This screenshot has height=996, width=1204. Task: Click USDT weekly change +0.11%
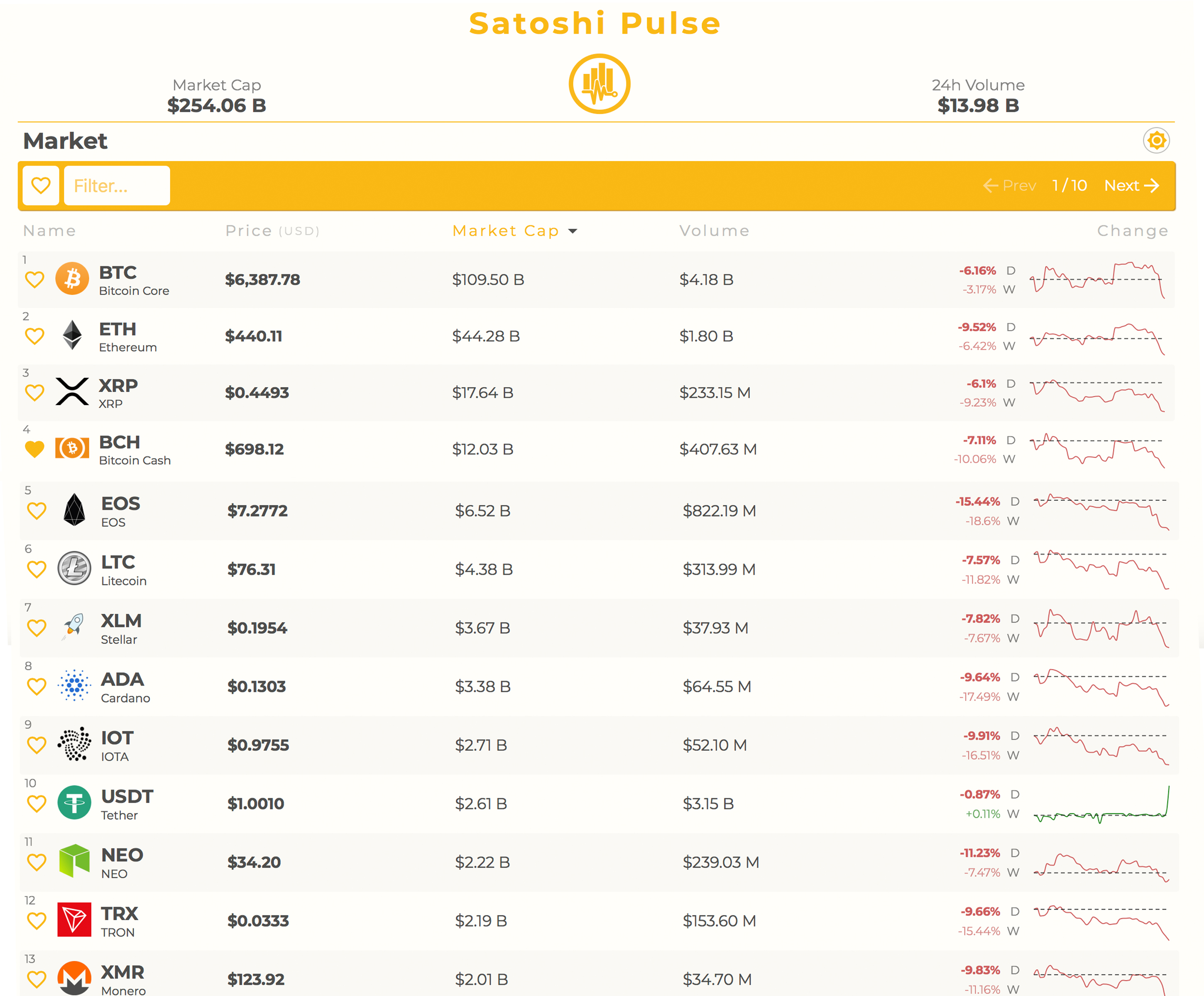coord(983,814)
